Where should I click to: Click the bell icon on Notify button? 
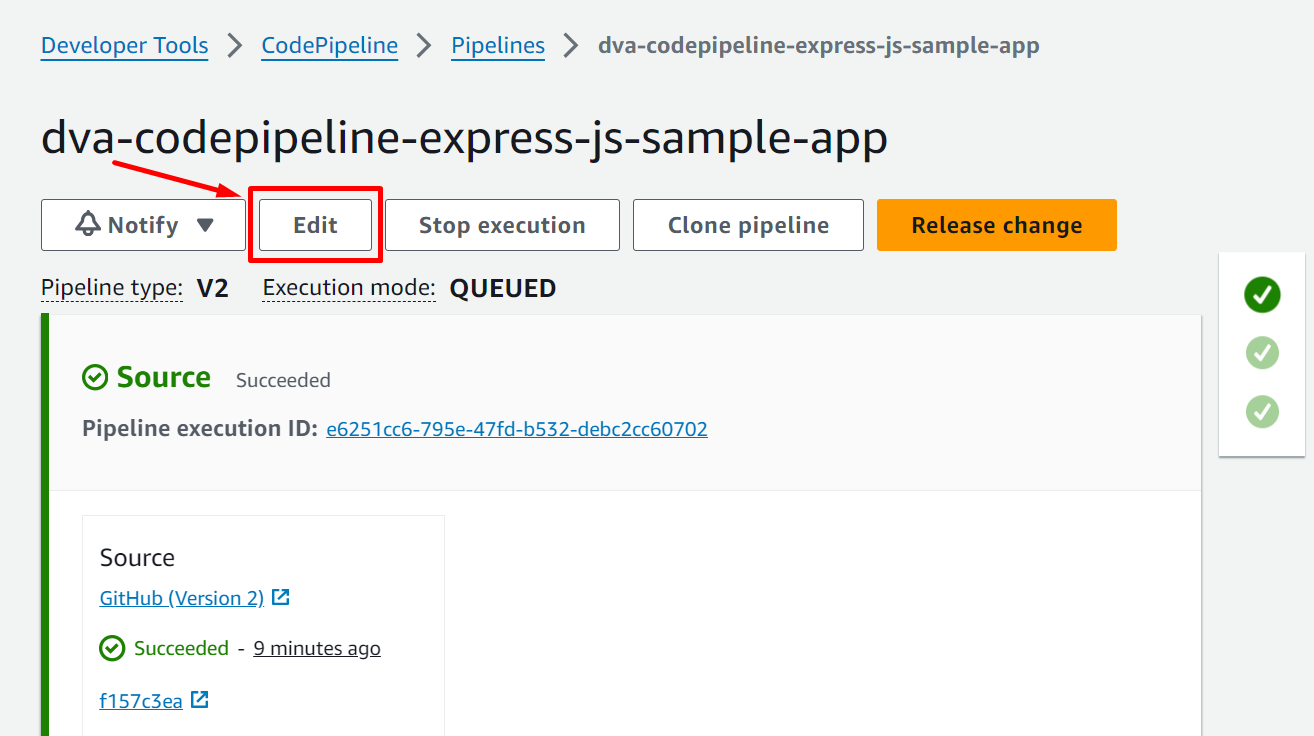[x=88, y=224]
